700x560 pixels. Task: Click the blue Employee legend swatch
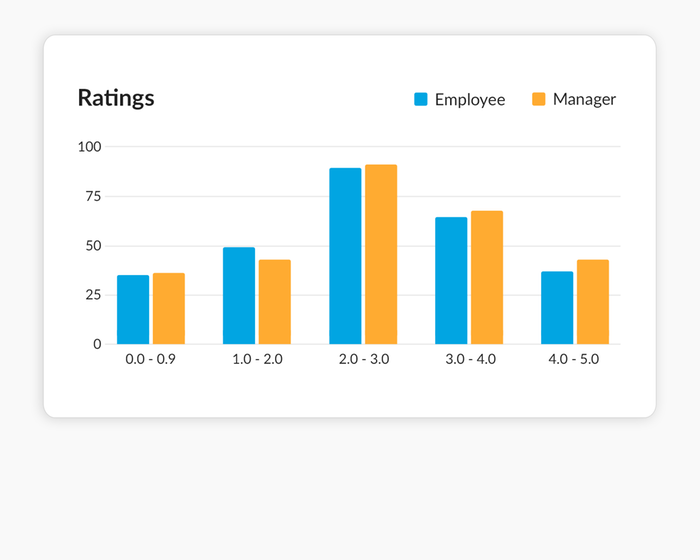click(421, 99)
